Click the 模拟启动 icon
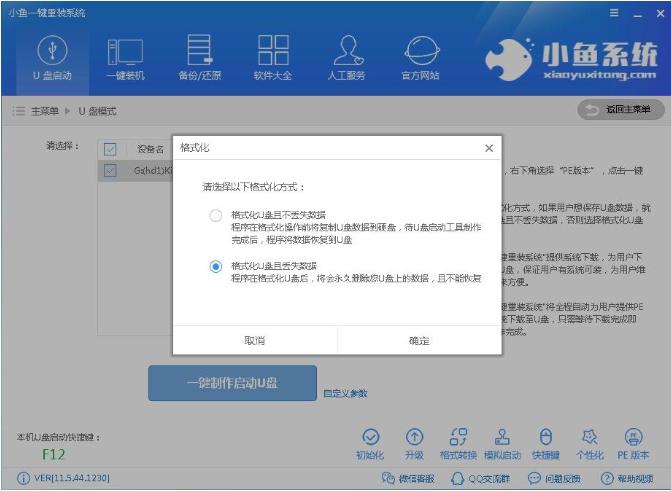671x491 pixels. 502,437
